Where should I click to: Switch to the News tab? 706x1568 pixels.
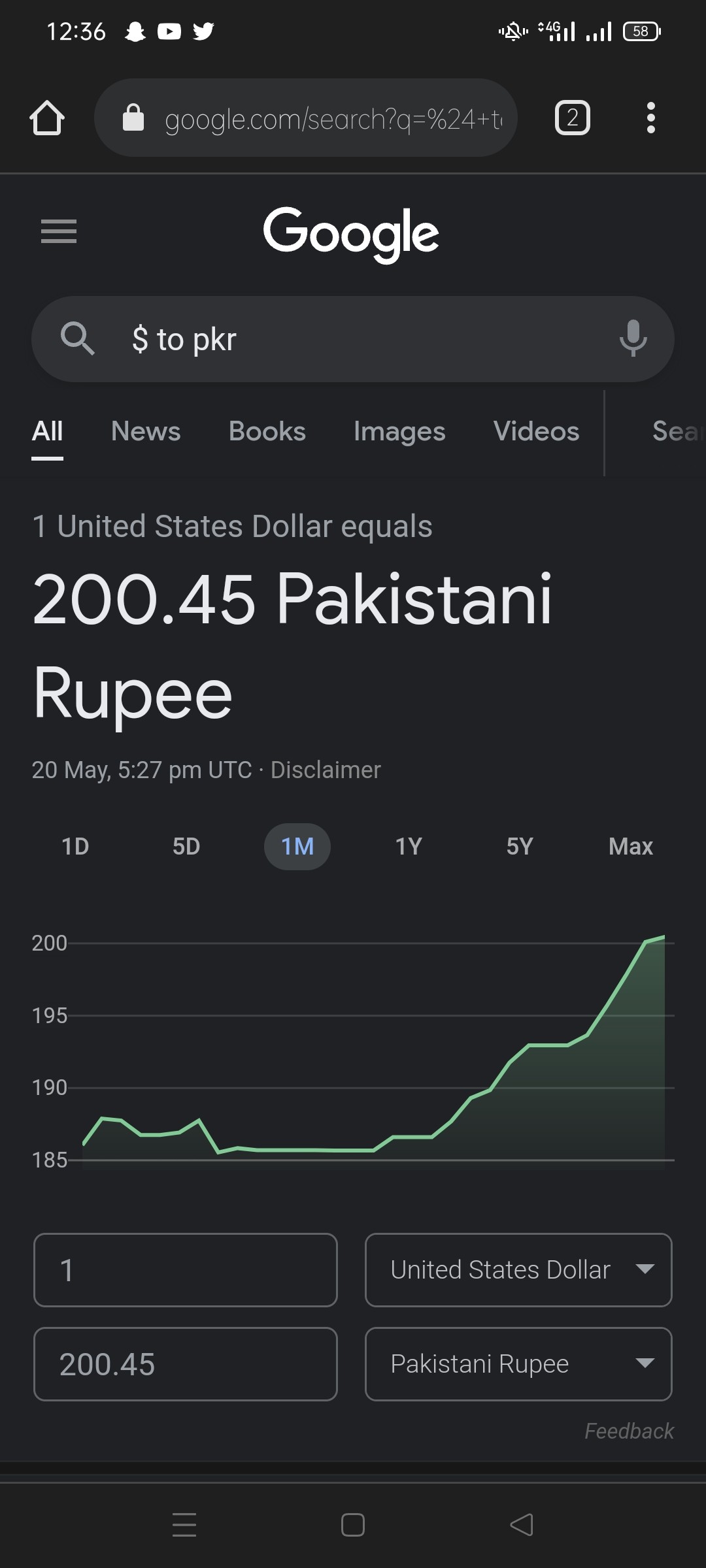(146, 431)
